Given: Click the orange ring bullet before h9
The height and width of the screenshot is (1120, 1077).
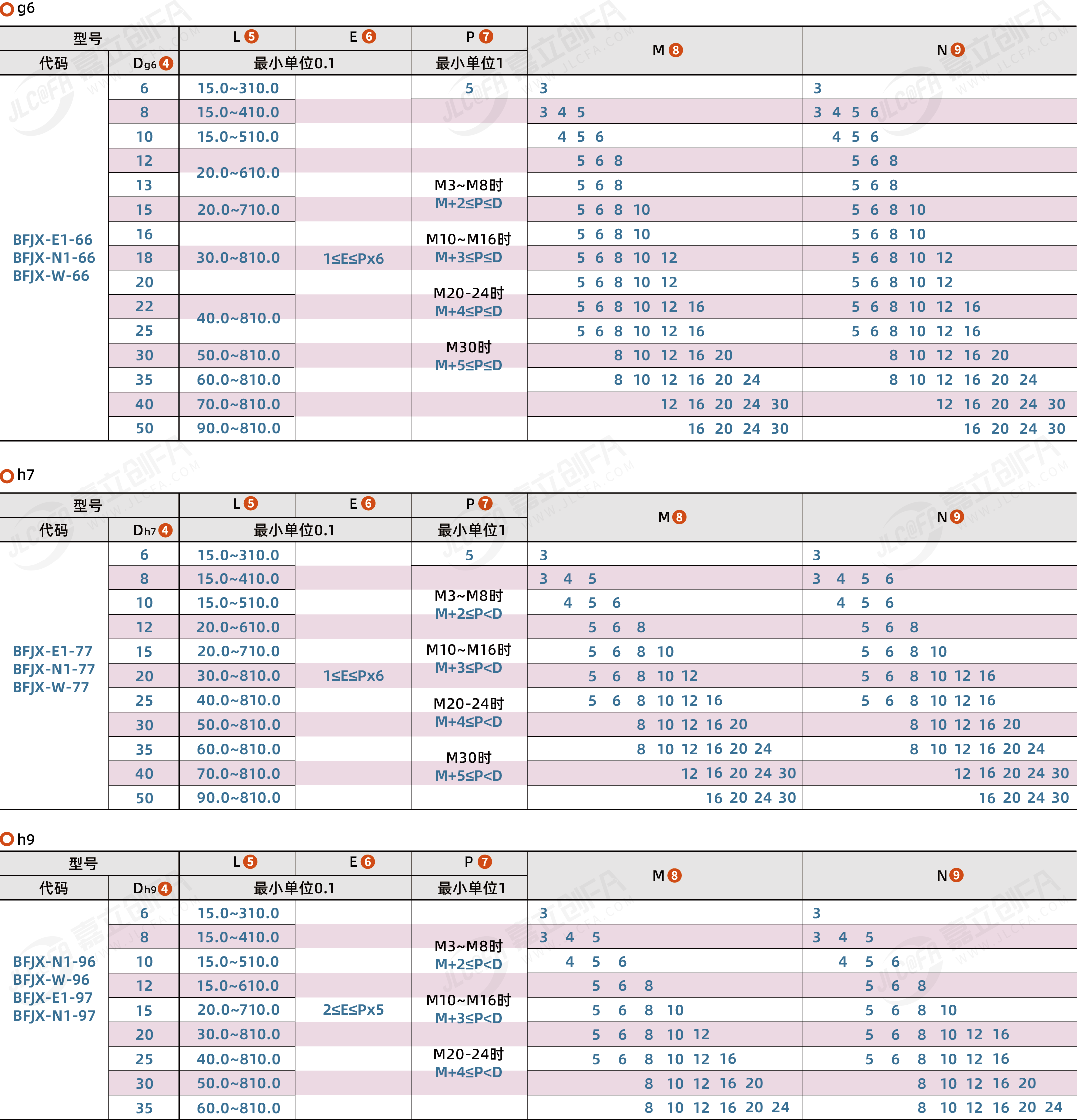Looking at the screenshot, I should (x=7, y=839).
